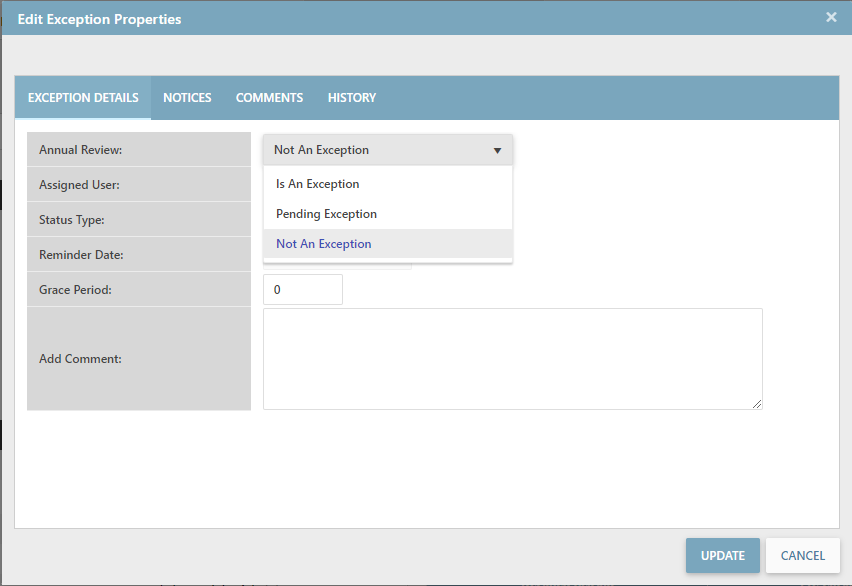Choose the 'Pending Exception' option
This screenshot has height=586, width=852.
pos(327,214)
